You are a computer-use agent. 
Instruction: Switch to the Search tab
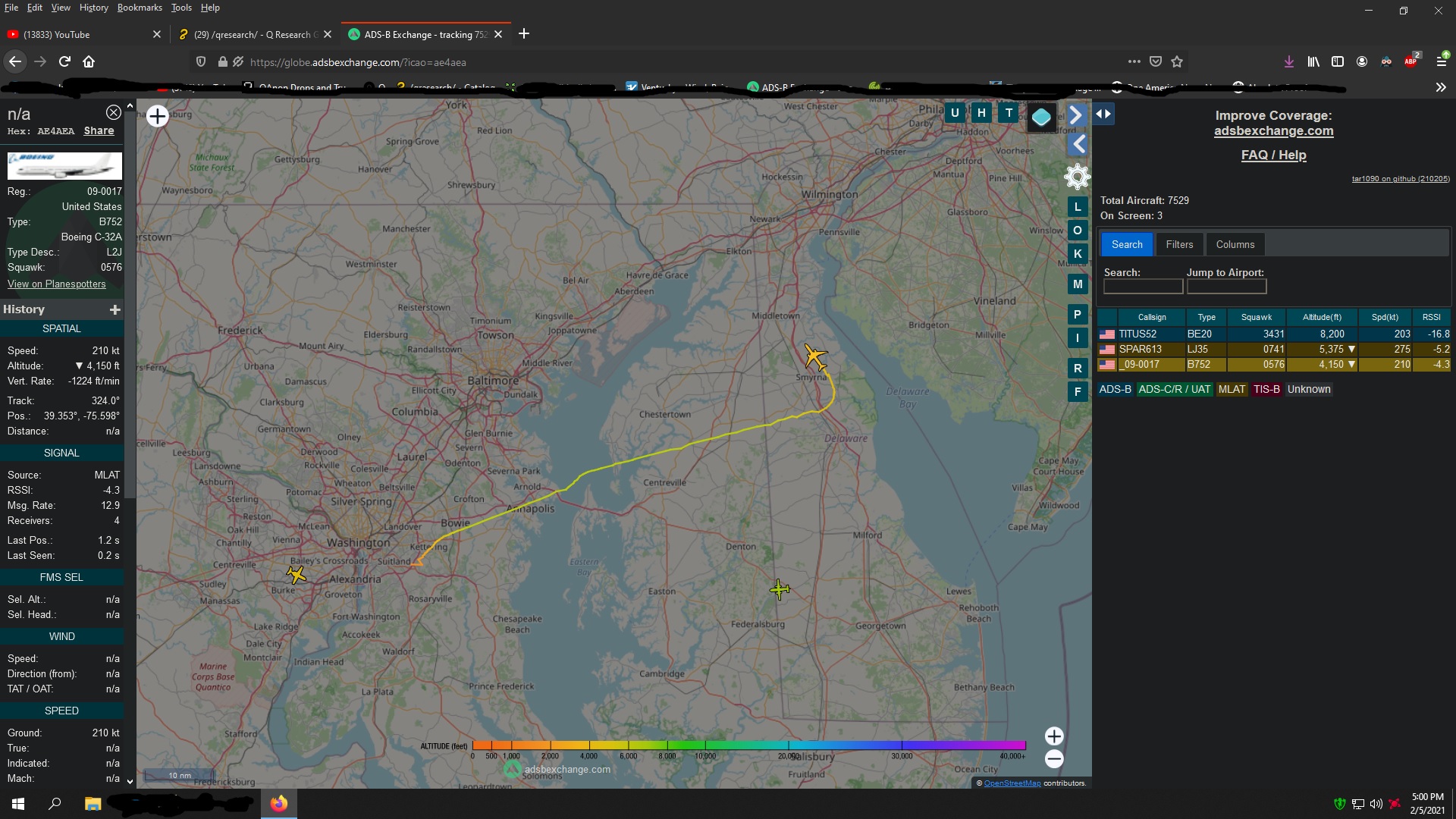(x=1127, y=244)
